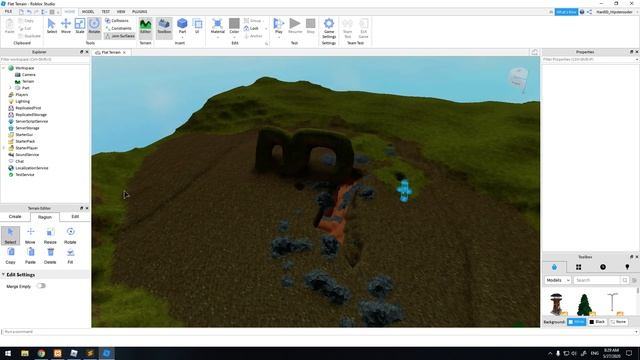Click the Select tool in Terrain Editor

tap(10, 236)
